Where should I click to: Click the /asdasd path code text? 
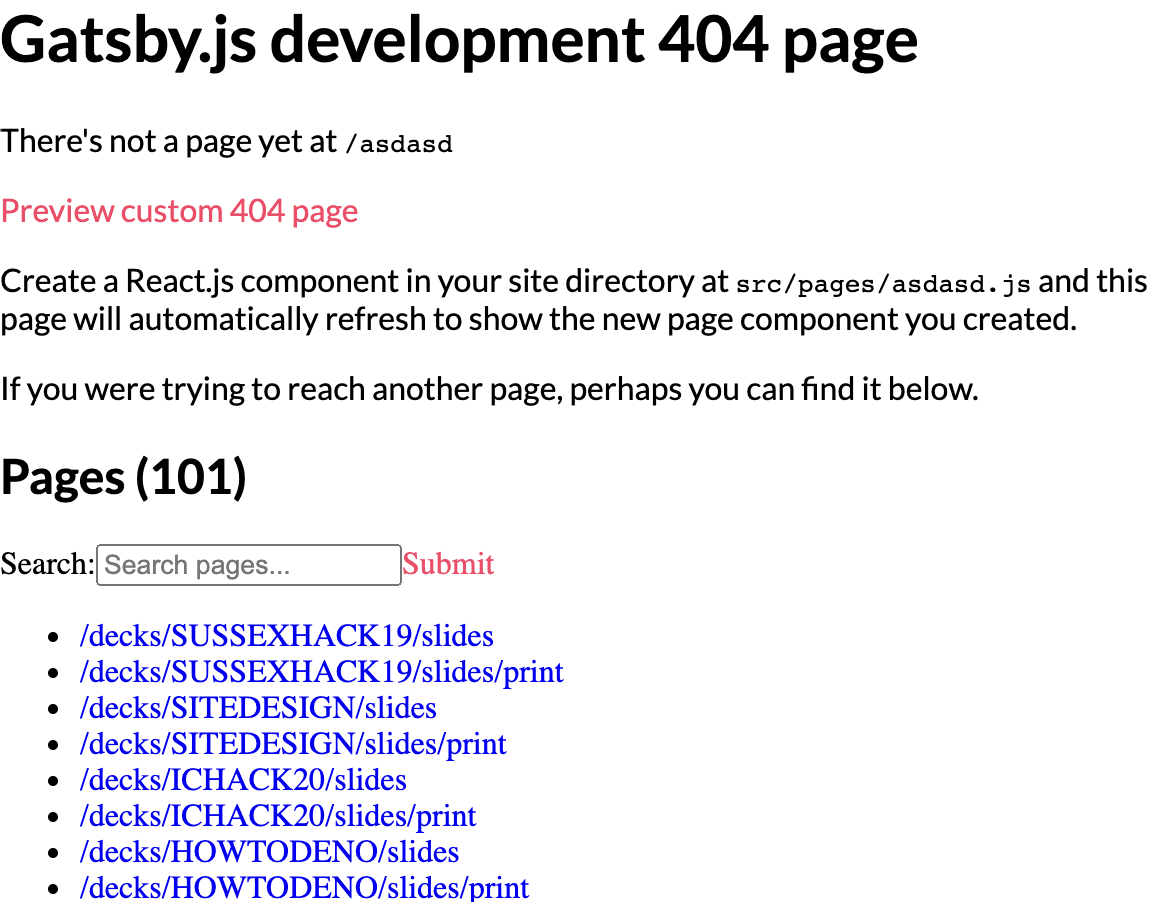(x=399, y=144)
